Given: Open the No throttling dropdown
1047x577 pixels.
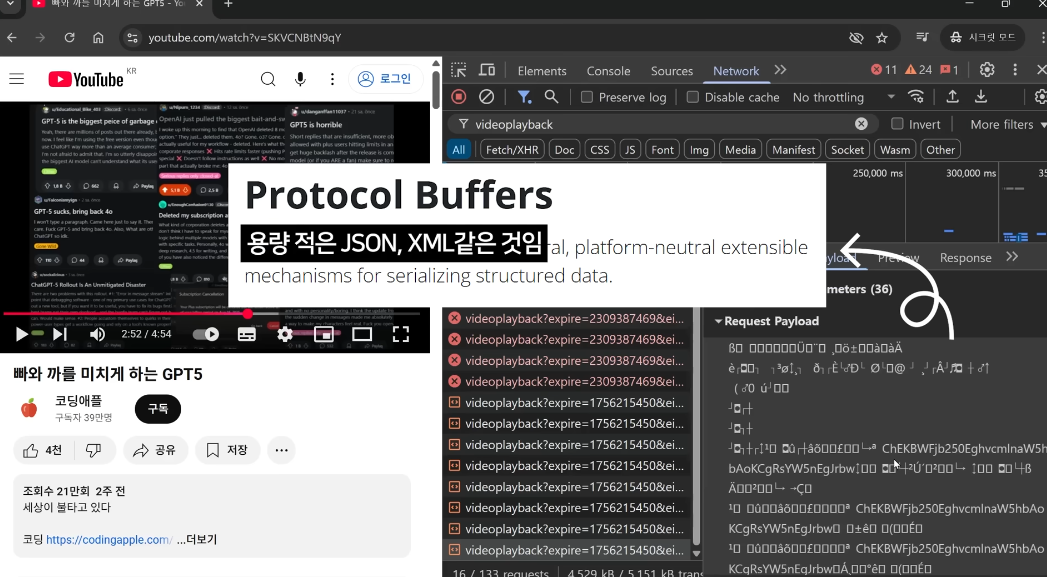Looking at the screenshot, I should pos(843,98).
